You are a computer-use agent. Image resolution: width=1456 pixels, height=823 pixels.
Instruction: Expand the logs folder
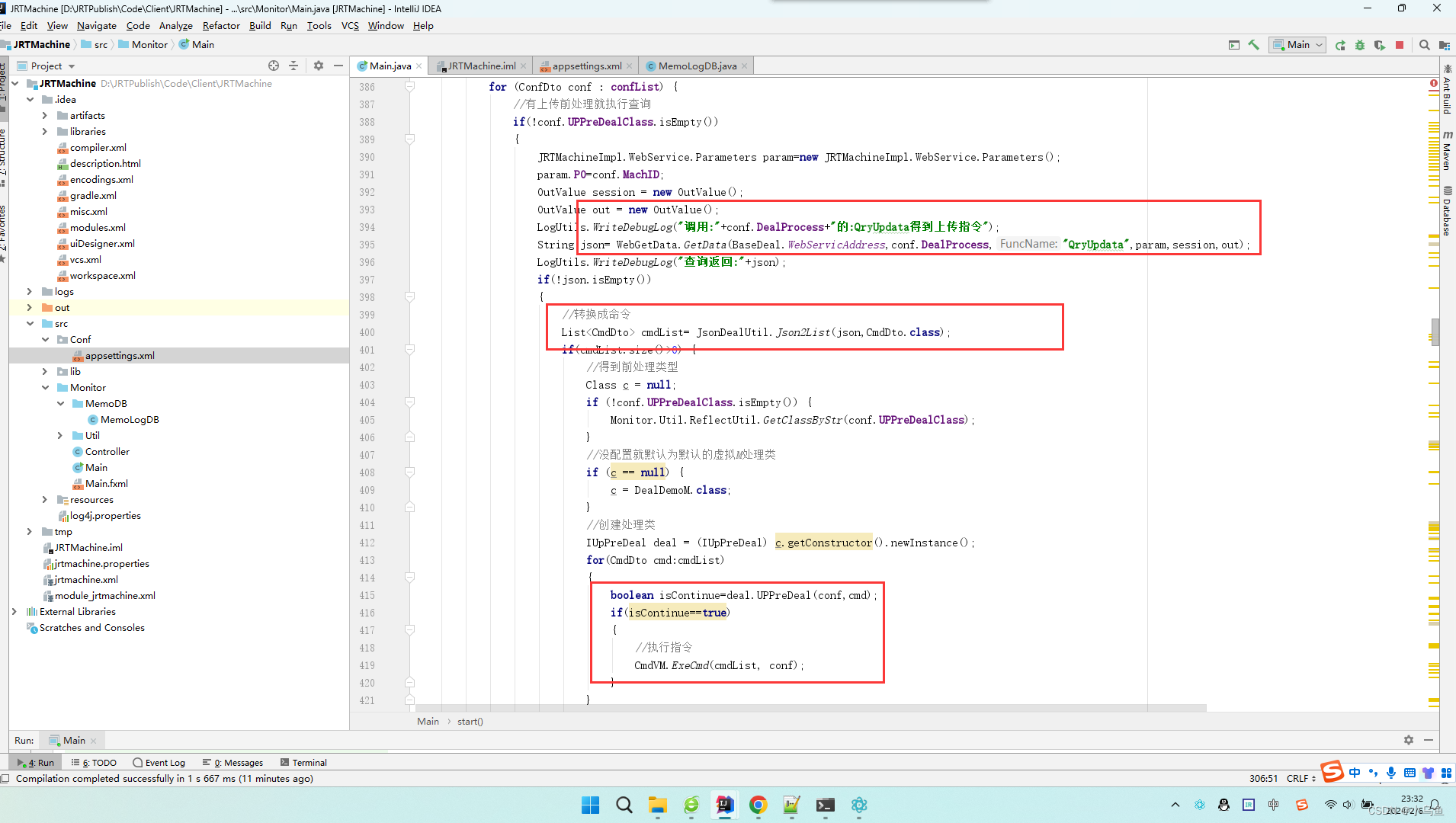(29, 292)
